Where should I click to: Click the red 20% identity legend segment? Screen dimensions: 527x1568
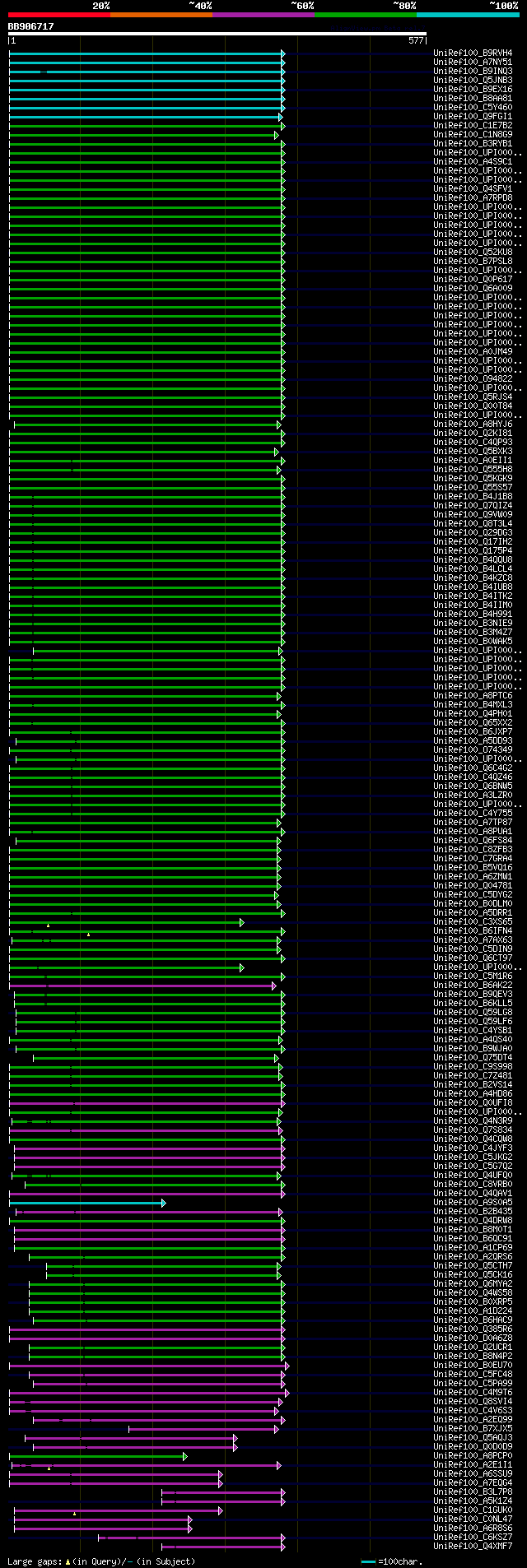(59, 14)
